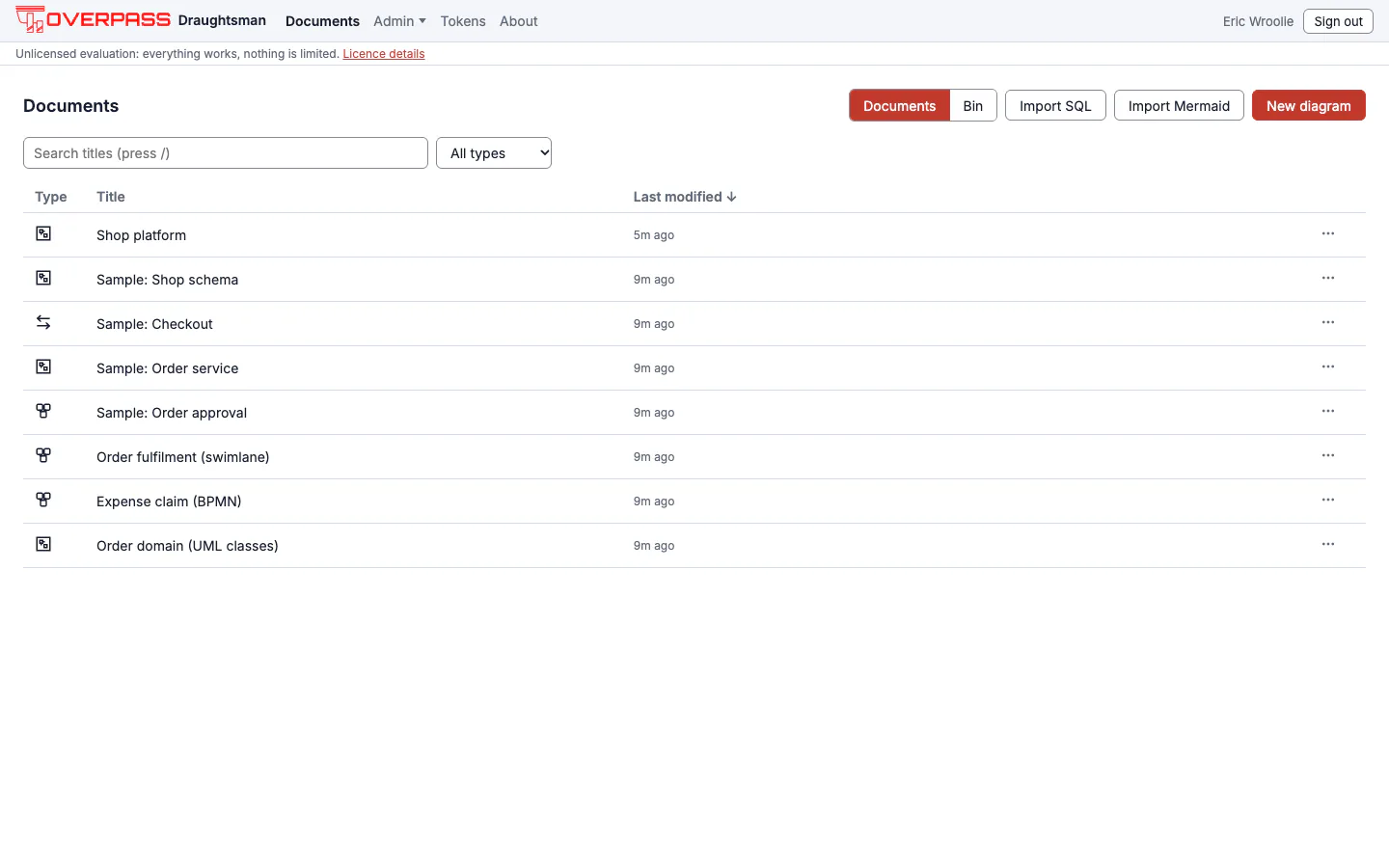1389x868 pixels.
Task: Click Import Mermaid
Action: tap(1179, 106)
